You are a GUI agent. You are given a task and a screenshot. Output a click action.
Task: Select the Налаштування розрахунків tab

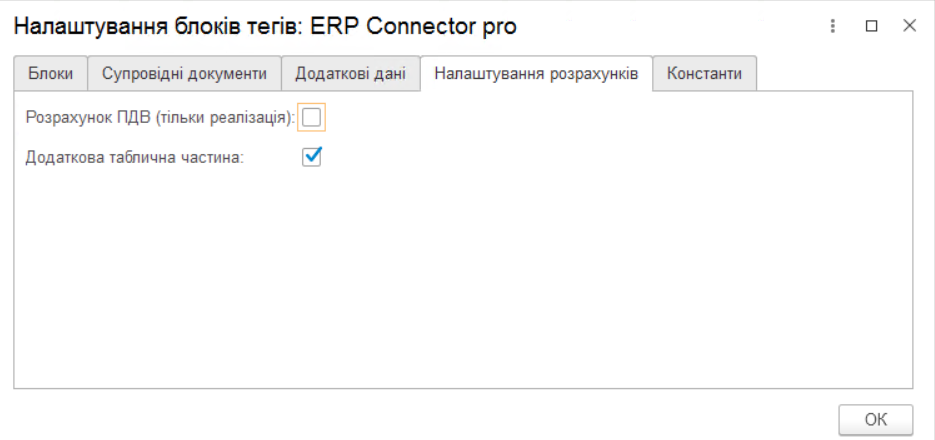(x=536, y=74)
